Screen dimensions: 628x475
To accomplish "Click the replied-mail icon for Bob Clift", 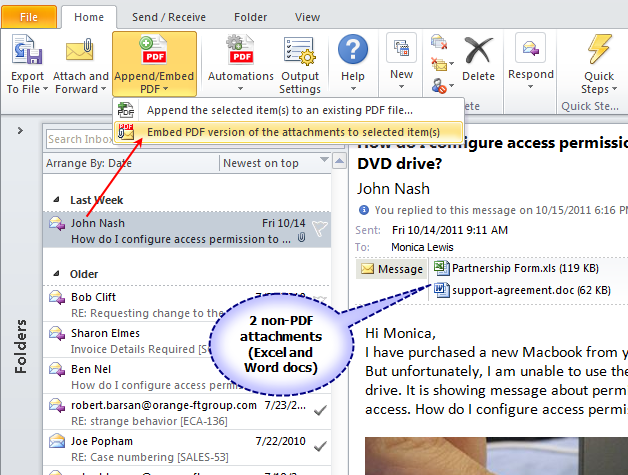I will point(57,298).
